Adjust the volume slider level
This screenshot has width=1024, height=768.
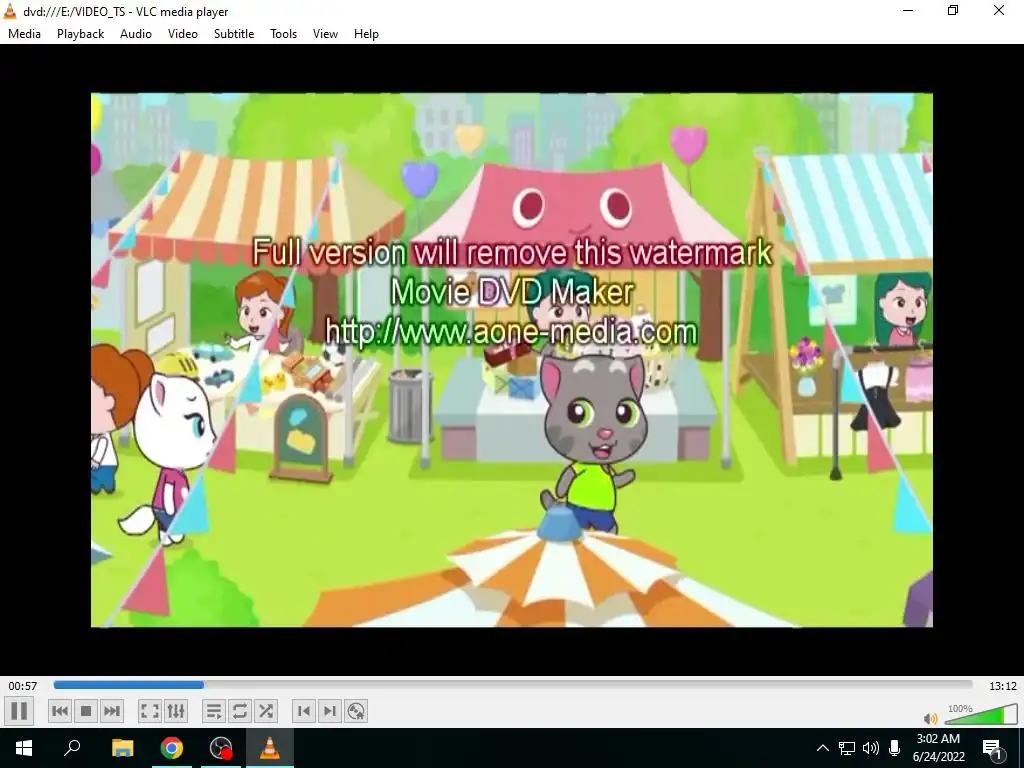pos(980,714)
